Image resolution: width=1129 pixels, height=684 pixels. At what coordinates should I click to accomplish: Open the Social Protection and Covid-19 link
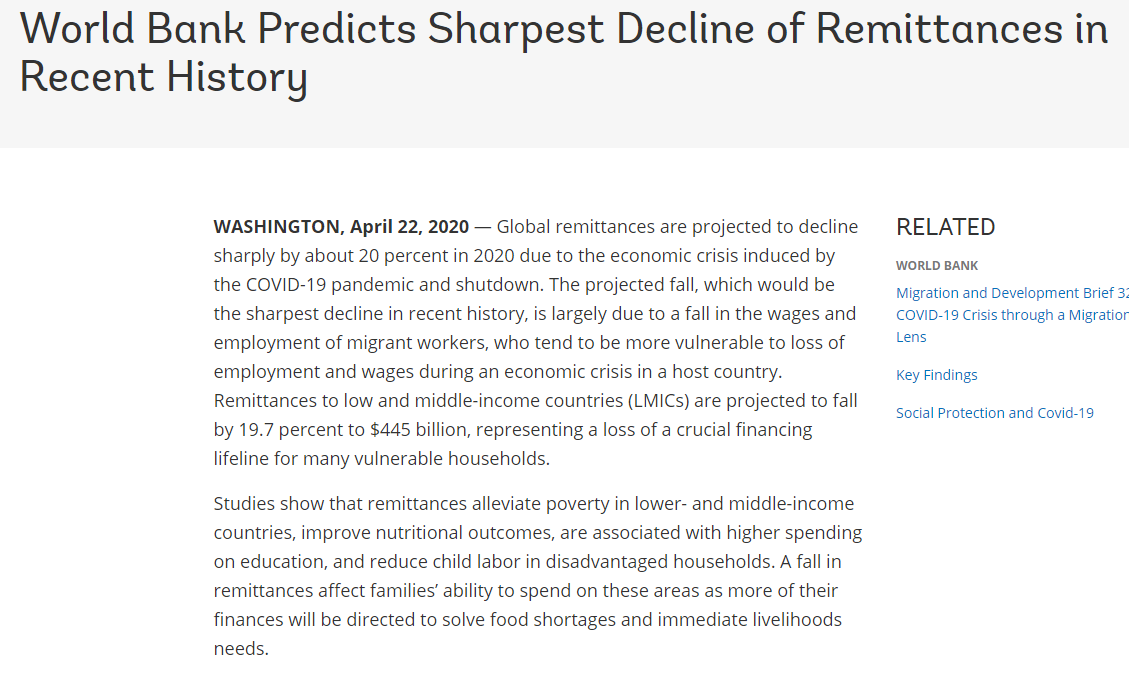994,413
